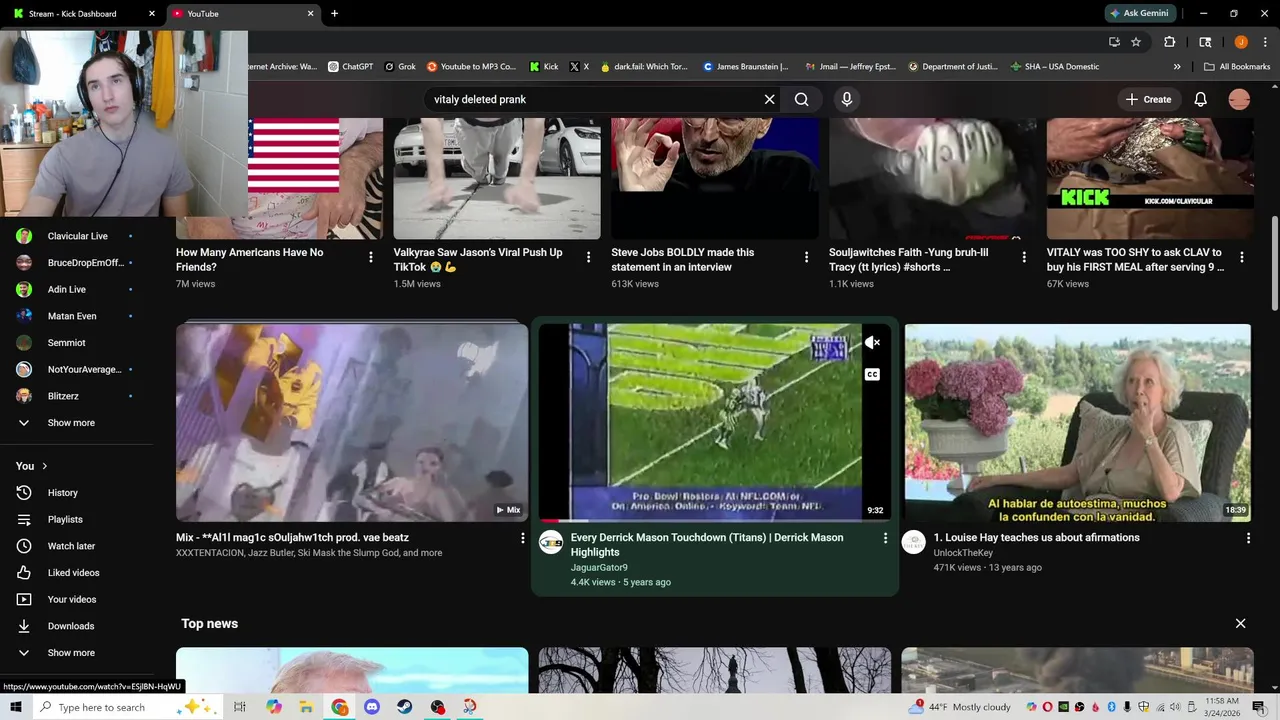Image resolution: width=1280 pixels, height=720 pixels.
Task: Open options for Valkyrae push up video
Action: click(x=588, y=257)
